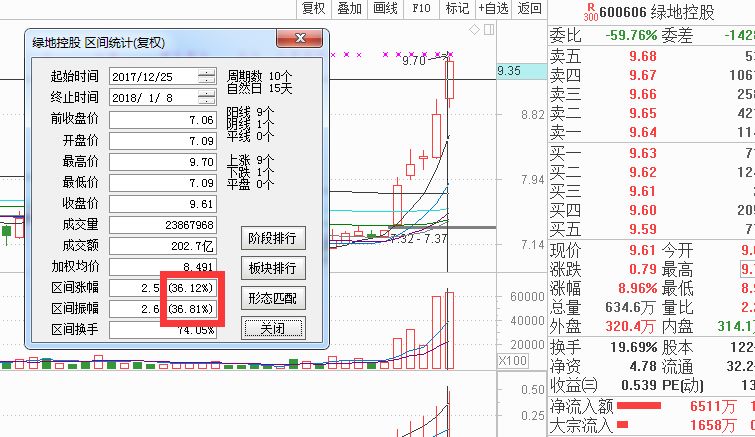Click 外盘 value 320.4万

pos(631,326)
